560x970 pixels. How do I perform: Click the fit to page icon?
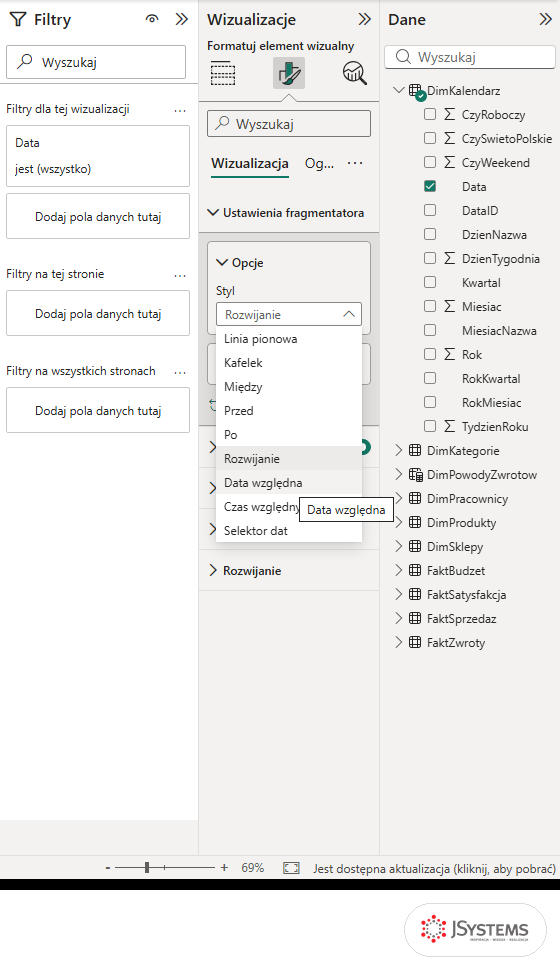click(291, 868)
